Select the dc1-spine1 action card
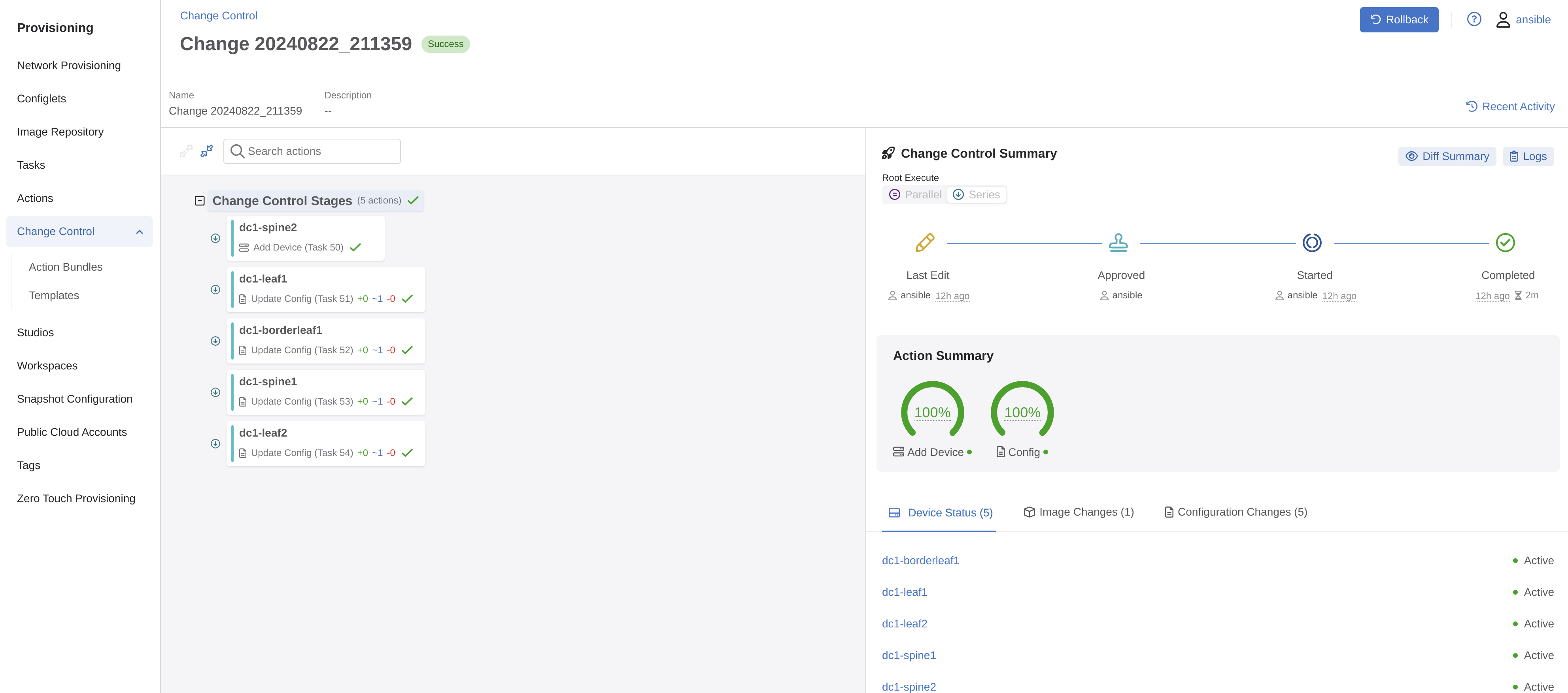 click(x=326, y=392)
